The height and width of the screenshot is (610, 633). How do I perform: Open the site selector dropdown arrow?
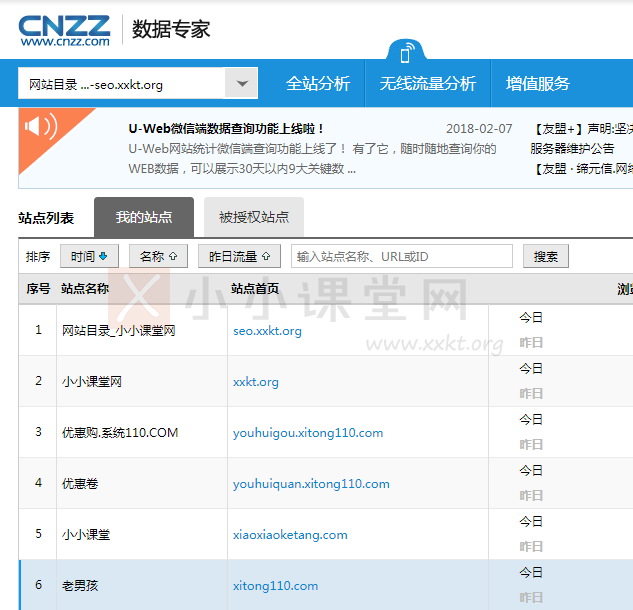(241, 84)
